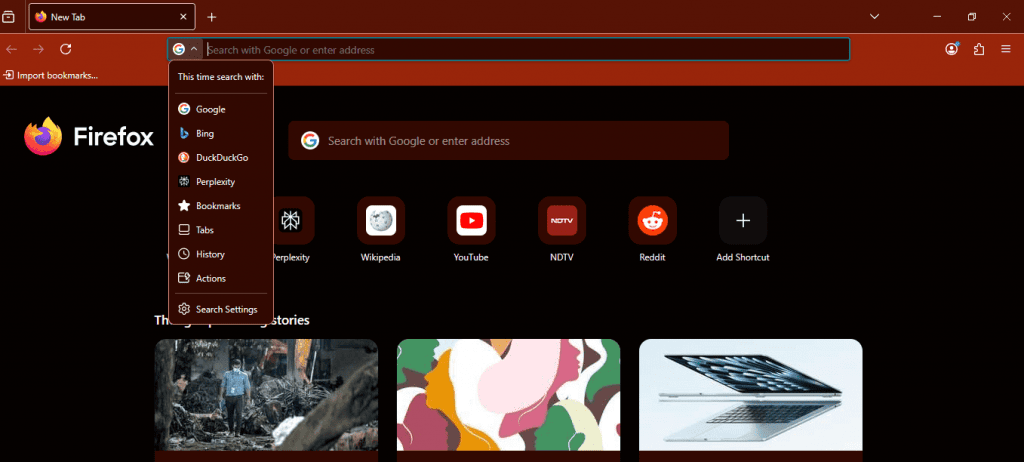Open the Extensions puzzle icon
The image size is (1024, 462).
point(979,49)
